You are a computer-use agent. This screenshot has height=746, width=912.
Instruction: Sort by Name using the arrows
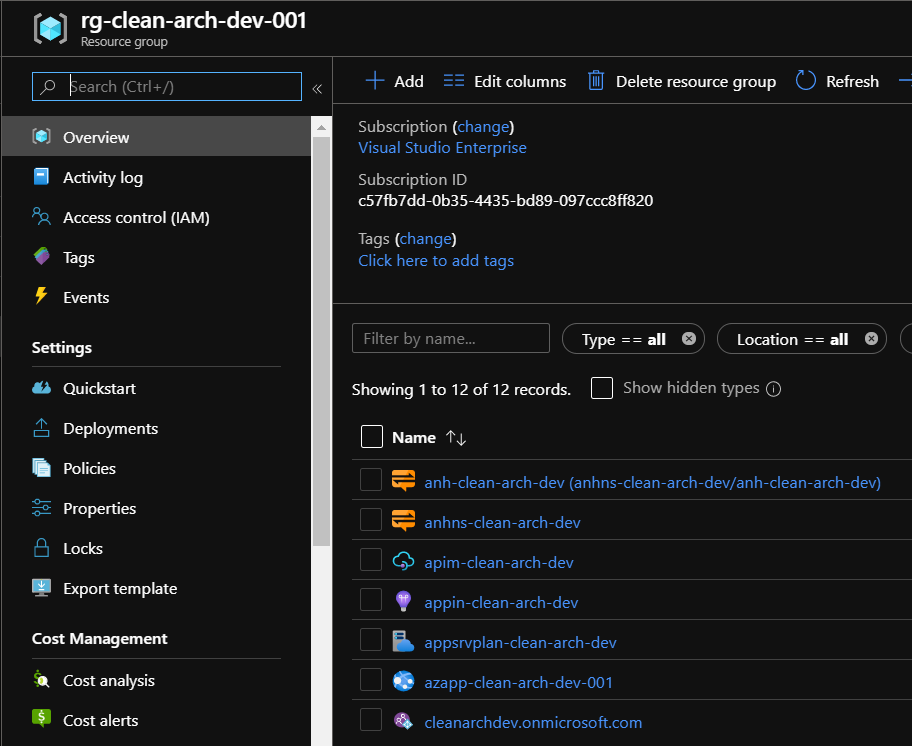456,438
